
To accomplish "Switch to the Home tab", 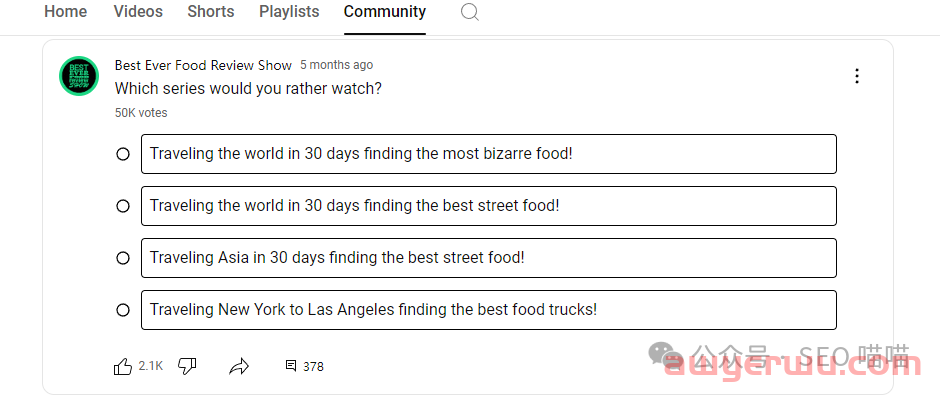I will click(x=65, y=11).
